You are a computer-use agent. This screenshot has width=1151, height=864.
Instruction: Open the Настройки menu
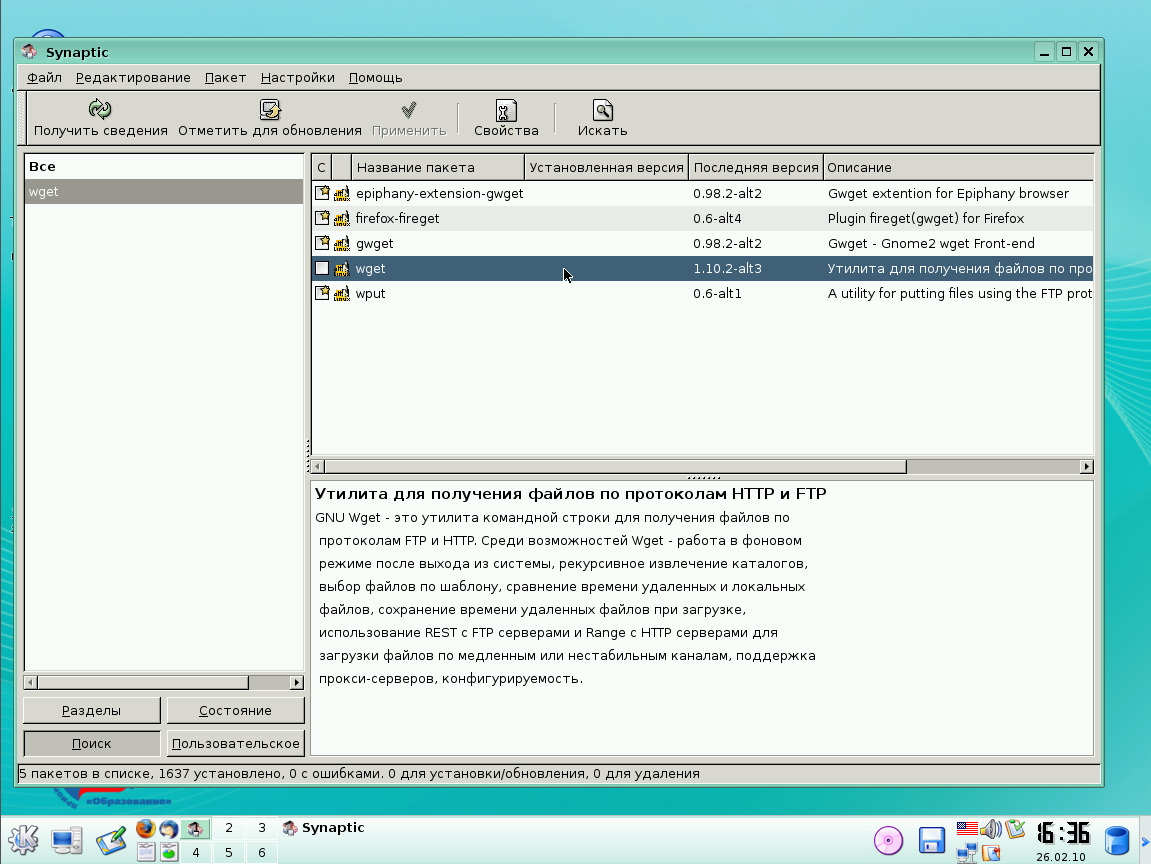pyautogui.click(x=297, y=78)
